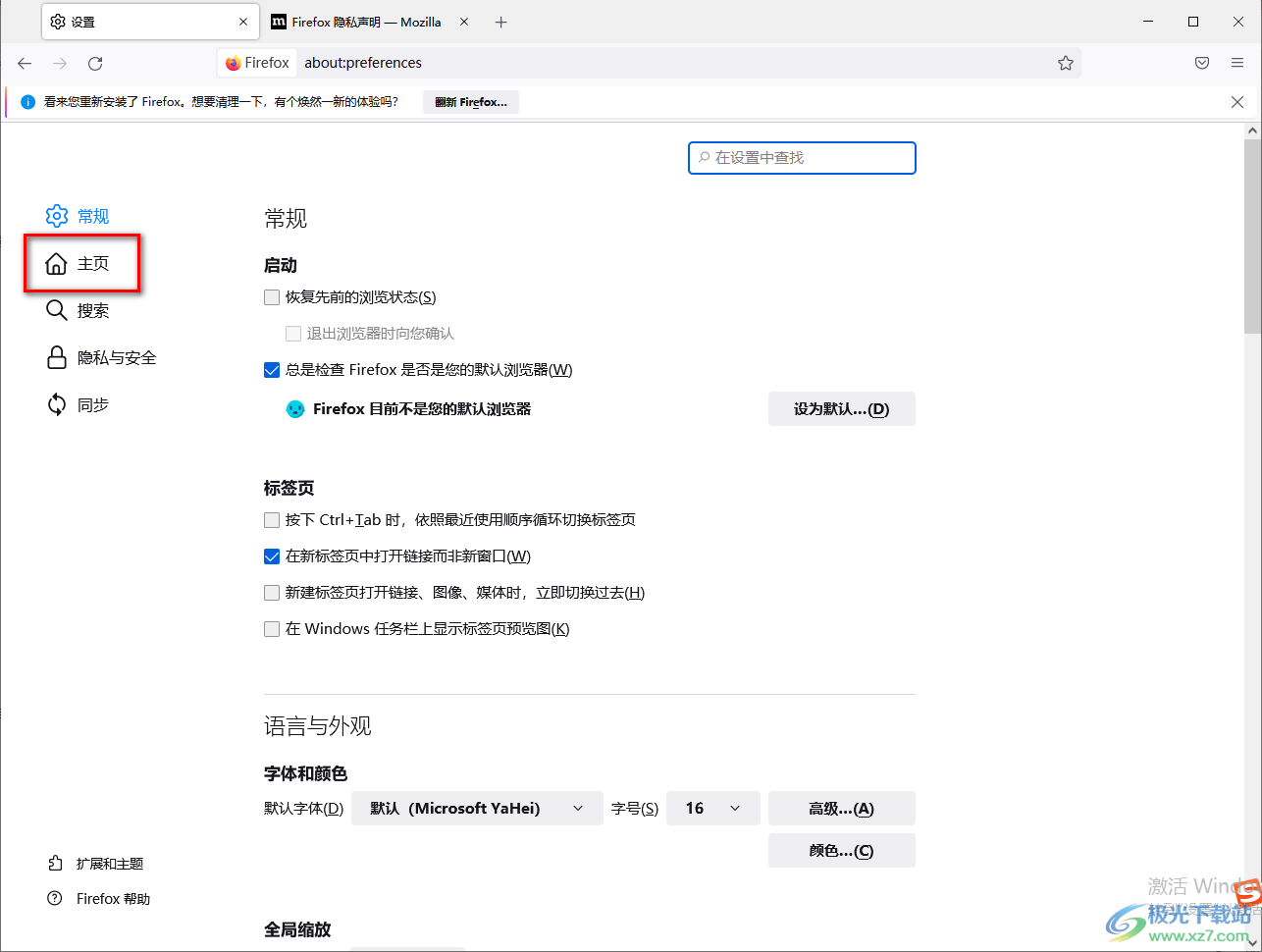Click the vertical scrollbar thumb
This screenshot has width=1262, height=952.
[x=1253, y=236]
